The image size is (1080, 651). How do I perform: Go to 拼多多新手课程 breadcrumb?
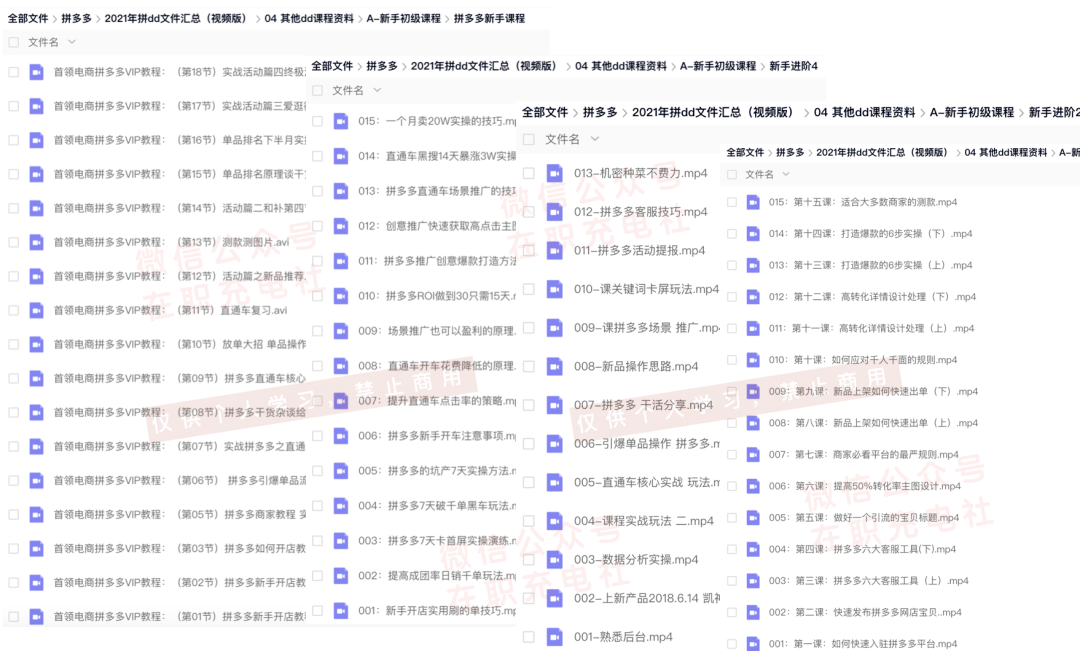tap(489, 18)
